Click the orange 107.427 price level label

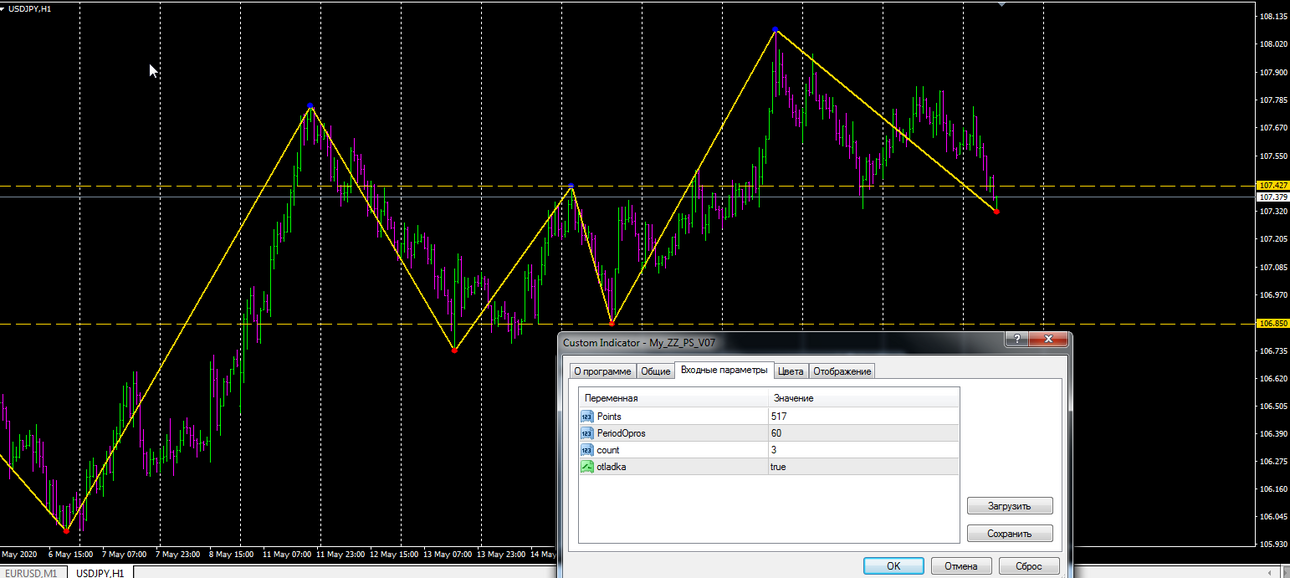[1273, 186]
